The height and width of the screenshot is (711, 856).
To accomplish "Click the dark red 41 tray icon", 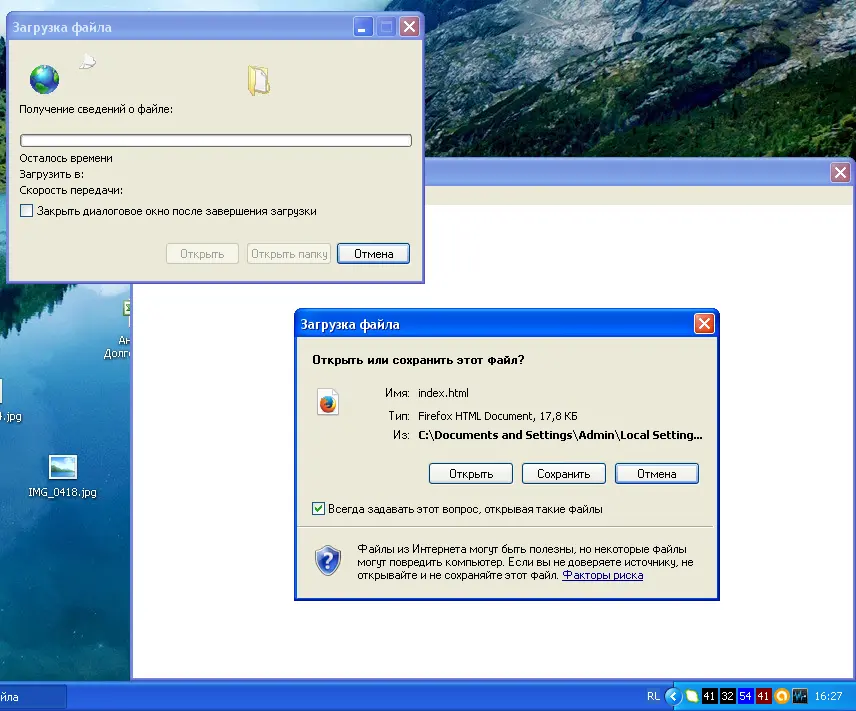I will tap(763, 696).
